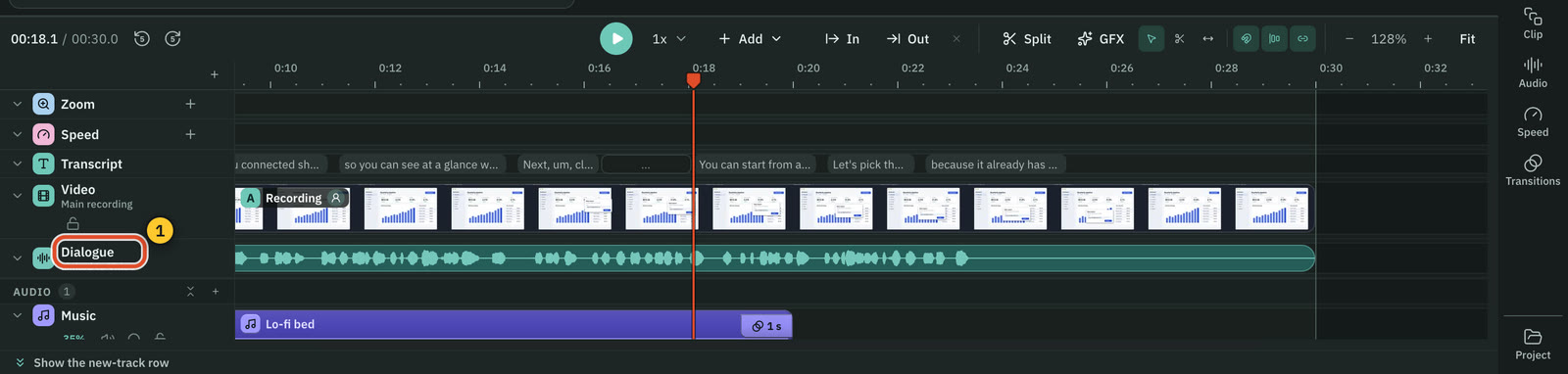Toggle clip linking
This screenshot has width=1568, height=374.
(1302, 39)
